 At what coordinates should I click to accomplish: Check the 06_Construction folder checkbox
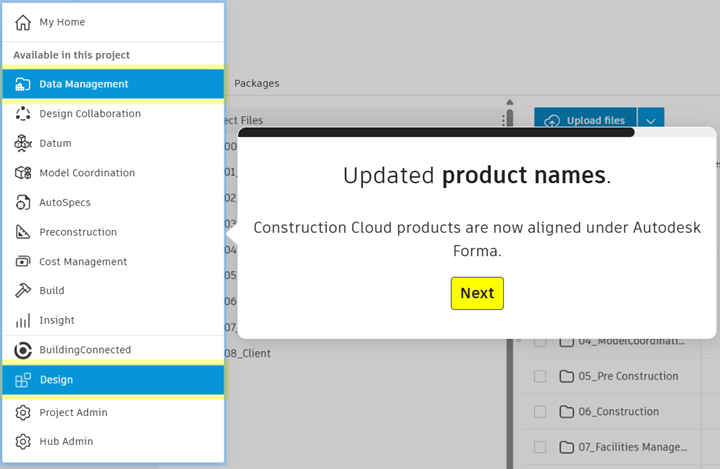pyautogui.click(x=540, y=412)
